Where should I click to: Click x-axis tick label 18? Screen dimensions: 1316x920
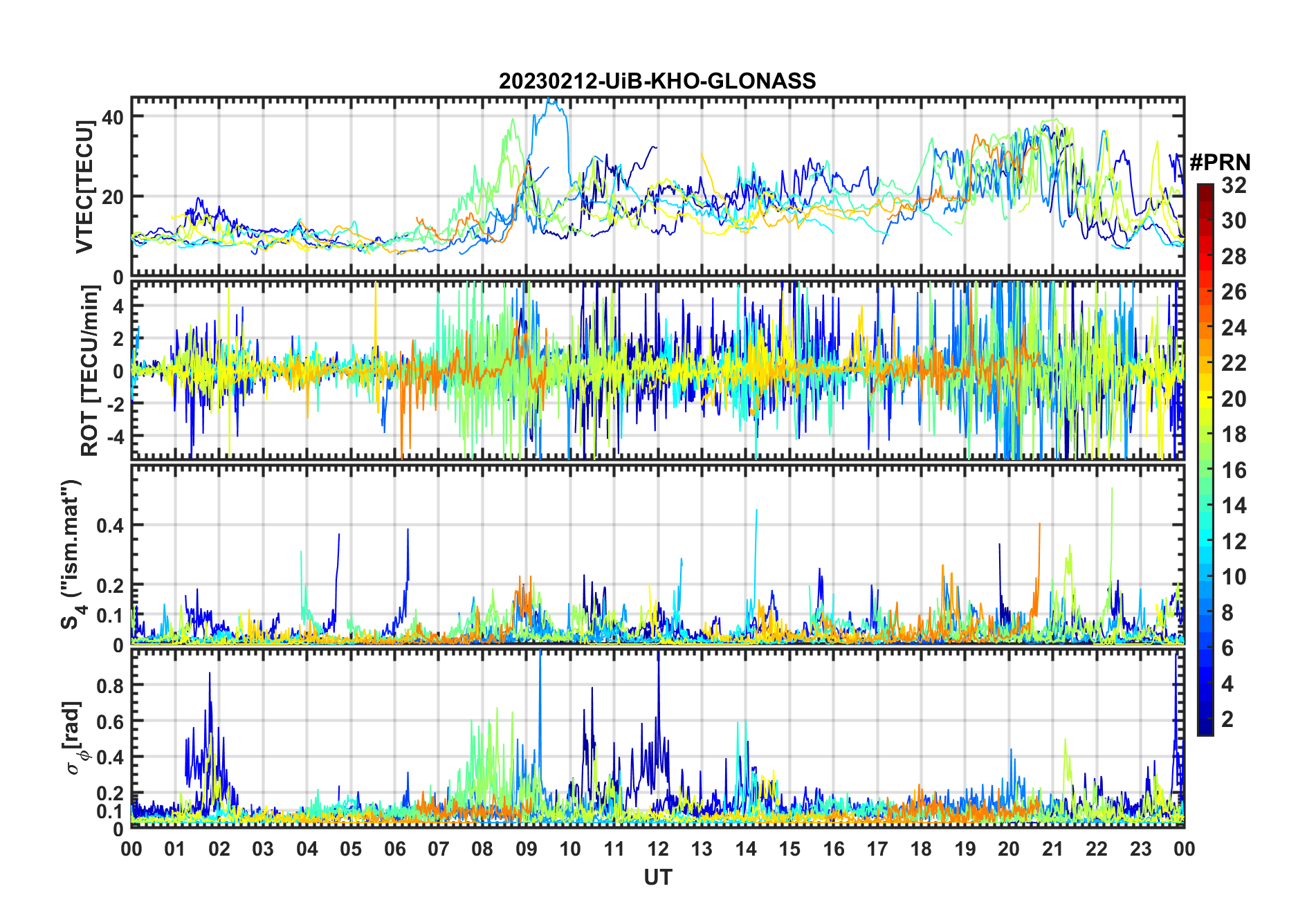[x=921, y=849]
